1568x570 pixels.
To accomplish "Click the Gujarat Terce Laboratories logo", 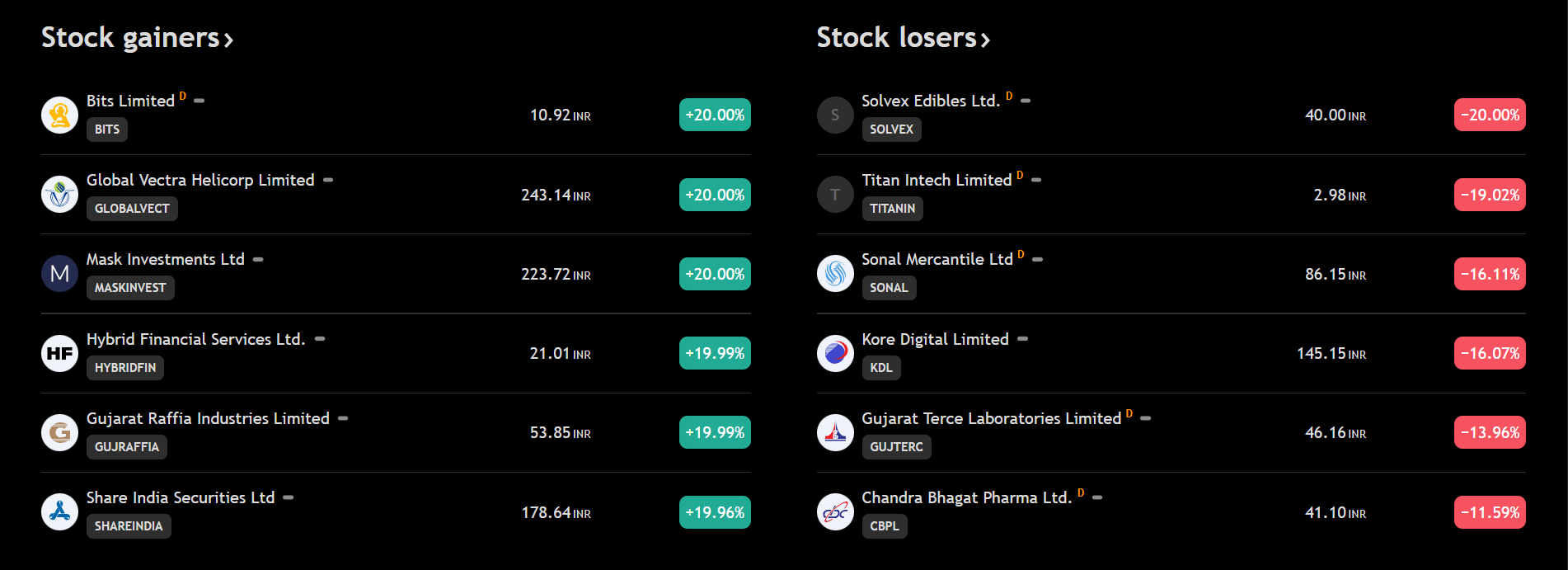I will 835,432.
